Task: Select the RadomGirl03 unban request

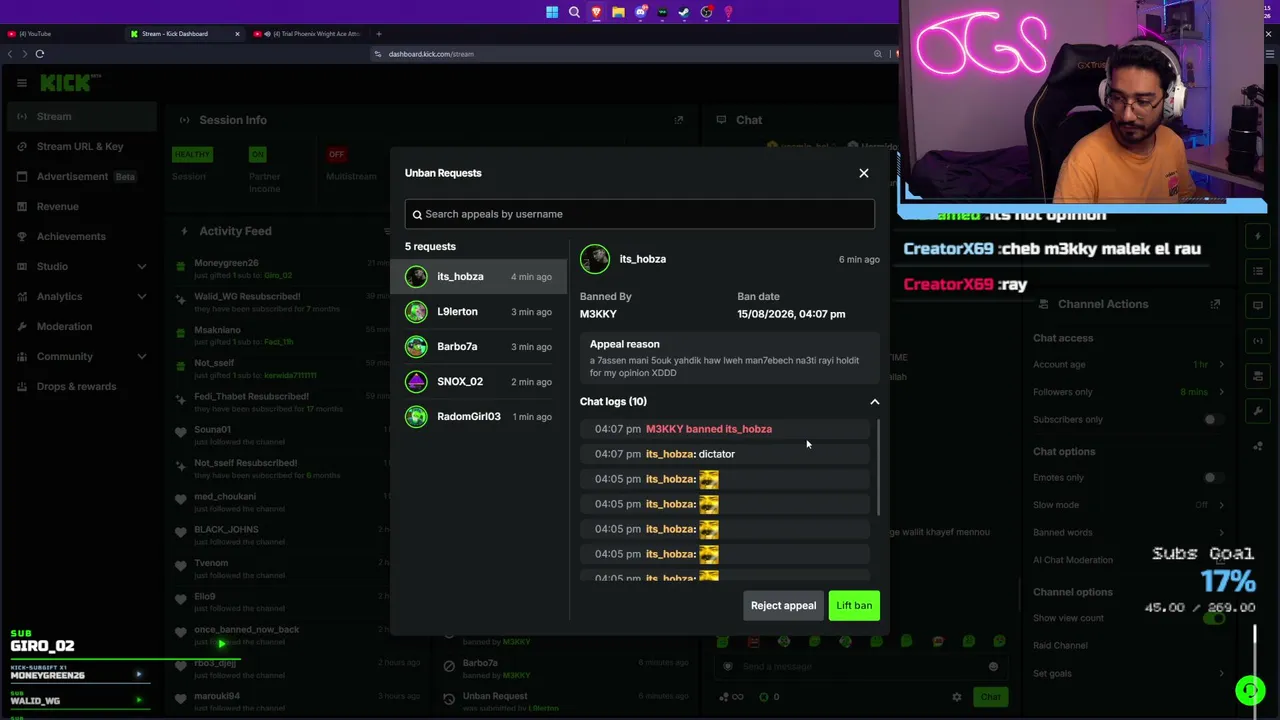Action: coord(478,417)
